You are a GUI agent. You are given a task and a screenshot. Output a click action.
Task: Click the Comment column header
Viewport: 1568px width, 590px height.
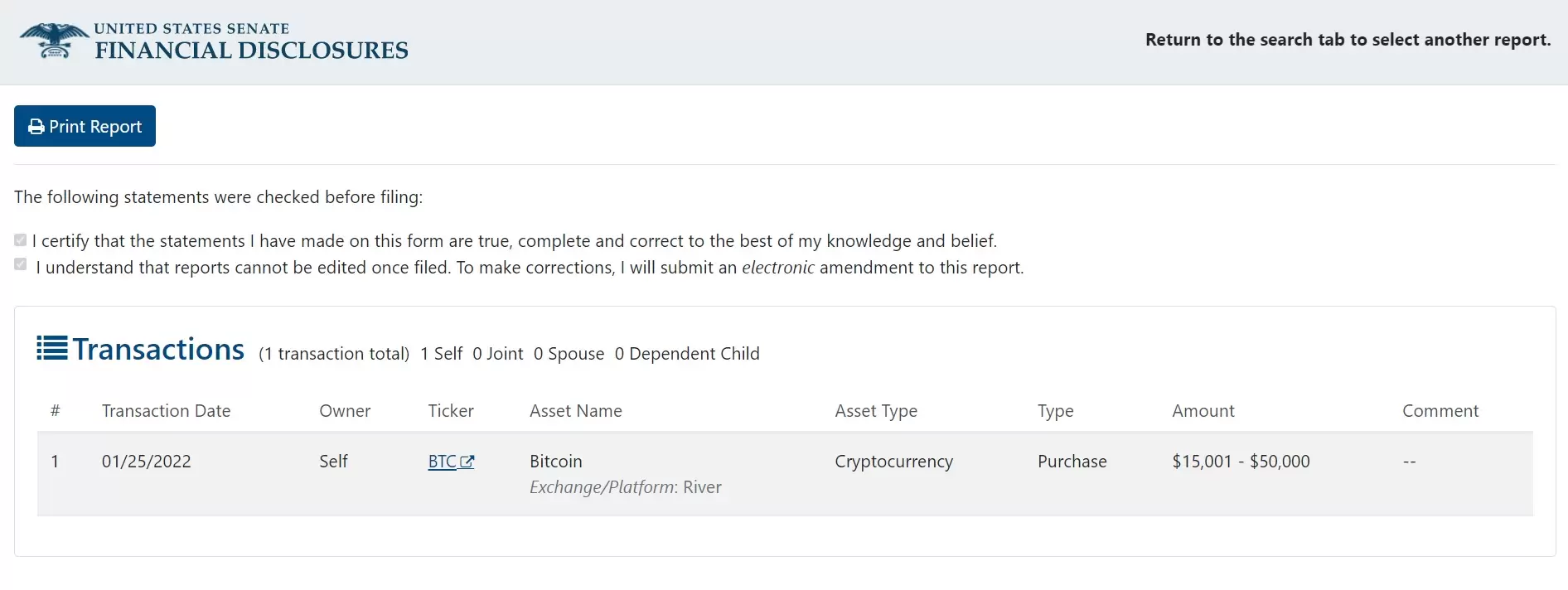(1440, 411)
